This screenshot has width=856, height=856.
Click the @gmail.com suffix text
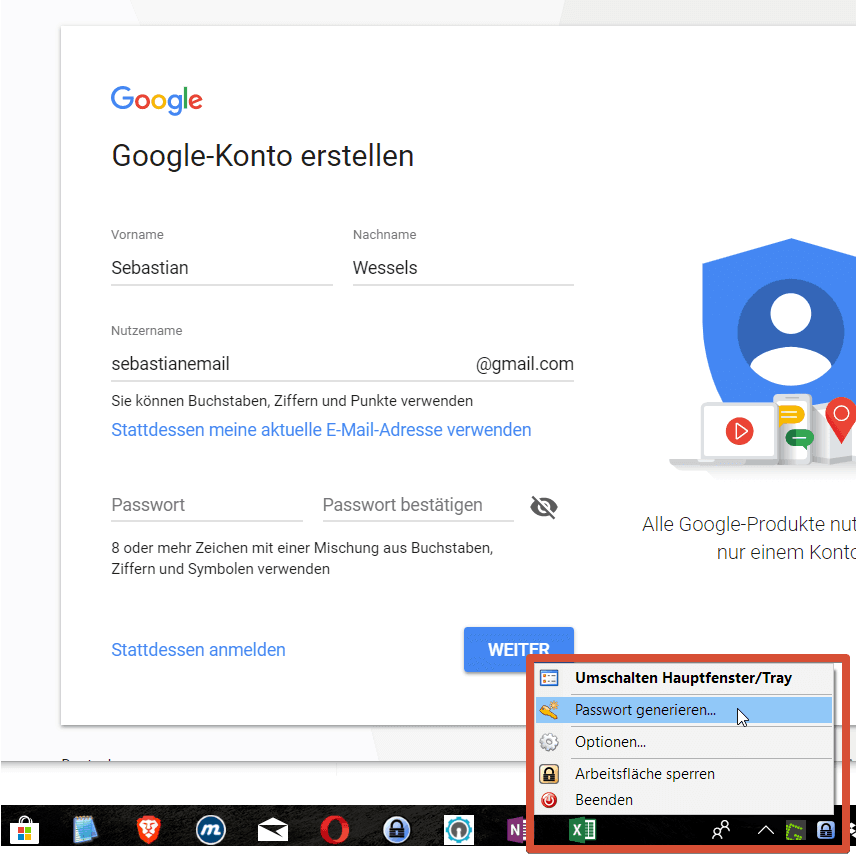coord(525,364)
